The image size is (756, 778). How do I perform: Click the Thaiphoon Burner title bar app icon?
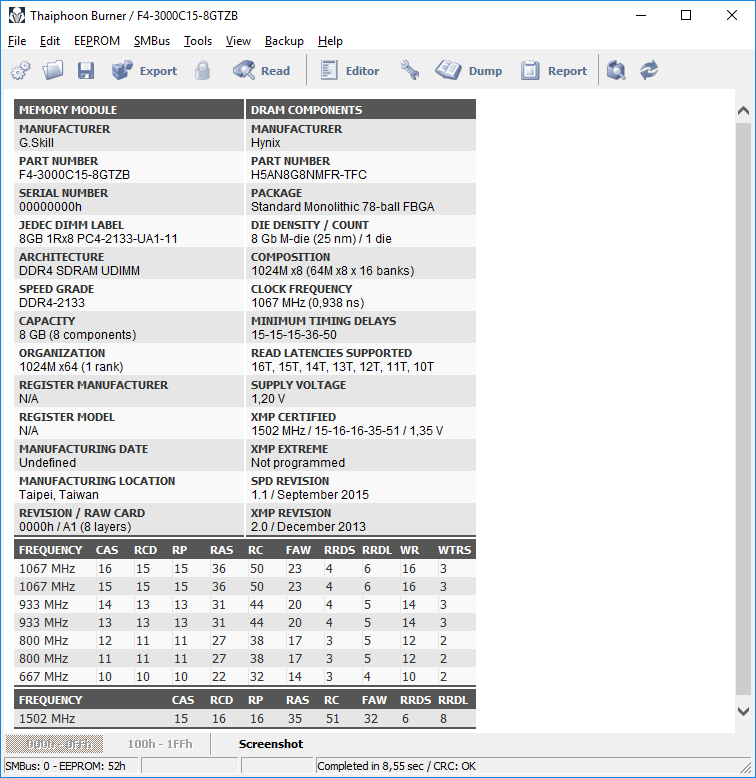(x=16, y=16)
